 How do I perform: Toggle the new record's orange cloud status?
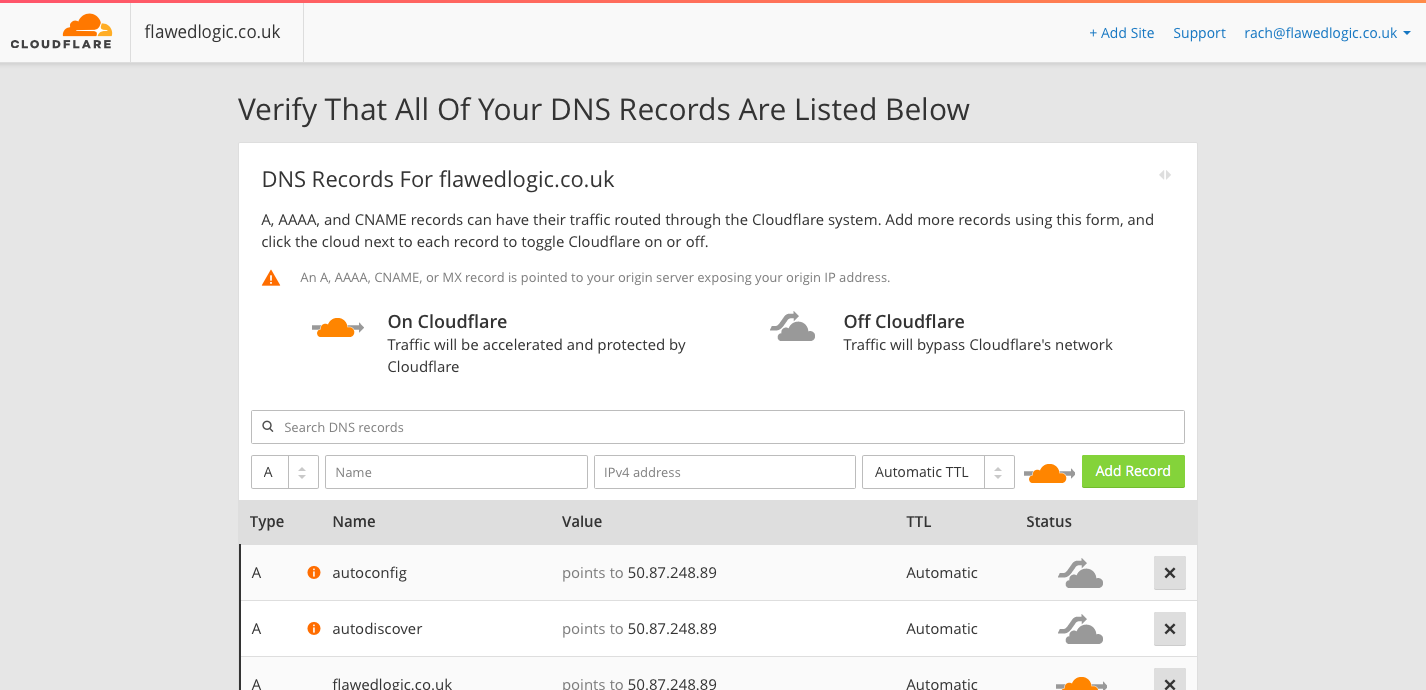(1049, 473)
